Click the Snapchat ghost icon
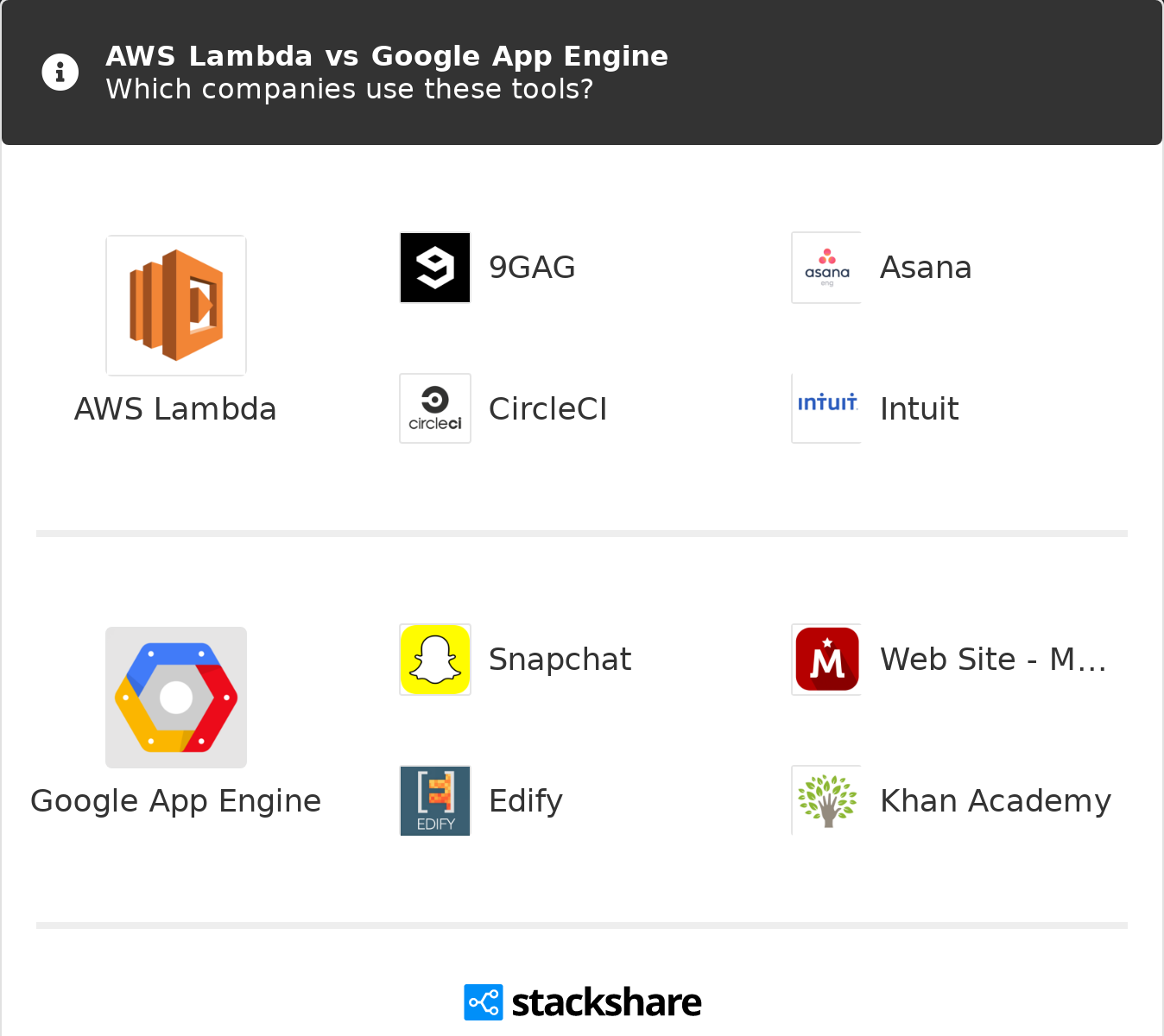 pos(435,660)
